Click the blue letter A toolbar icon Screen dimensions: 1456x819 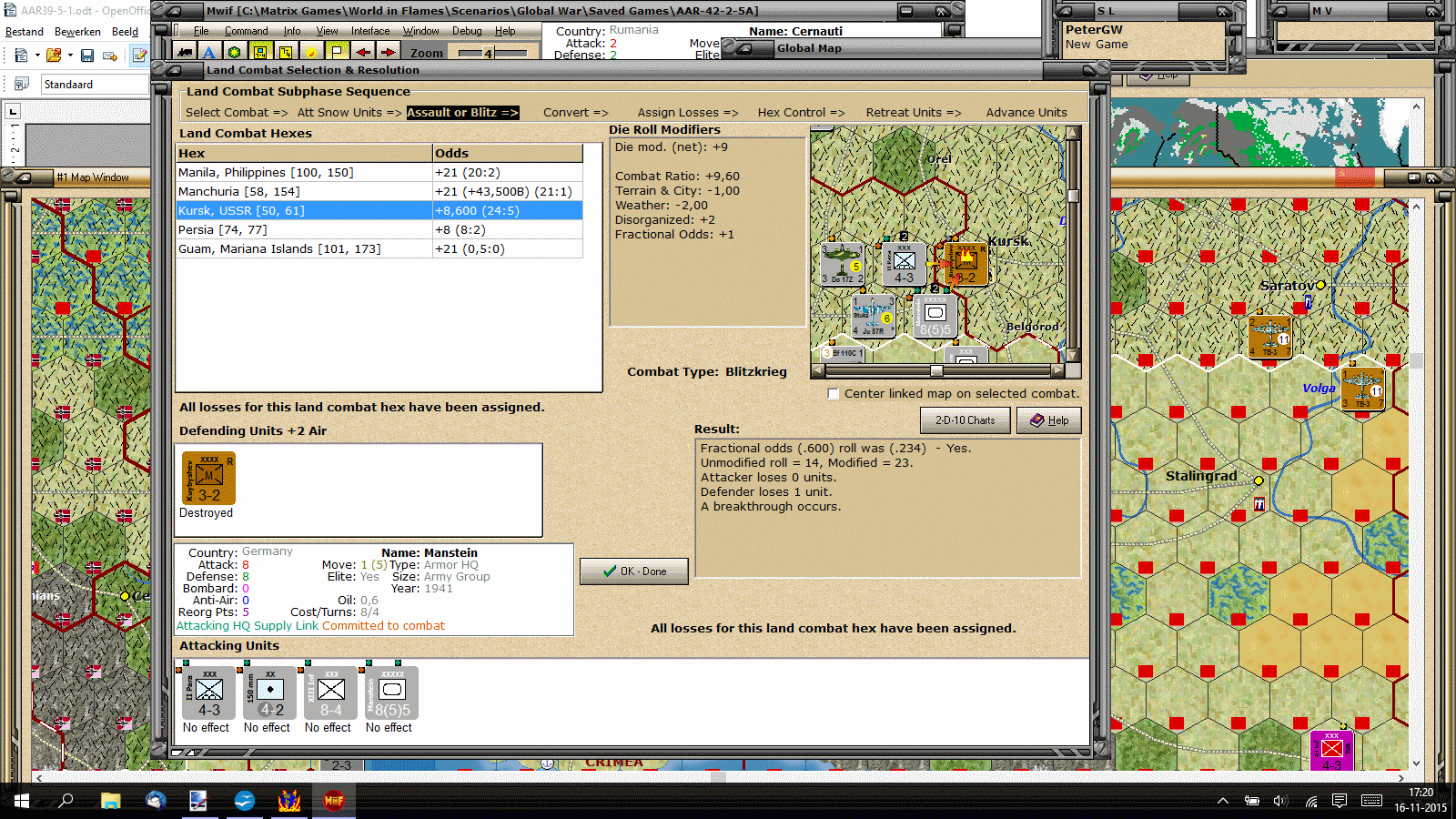[x=209, y=52]
